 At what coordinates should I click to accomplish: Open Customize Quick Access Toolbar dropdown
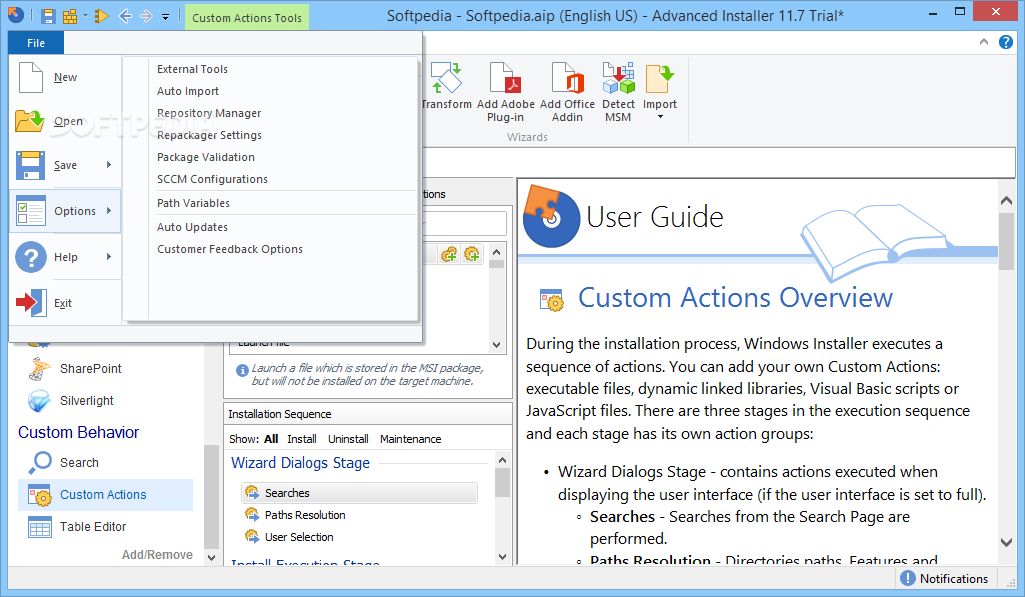click(165, 17)
